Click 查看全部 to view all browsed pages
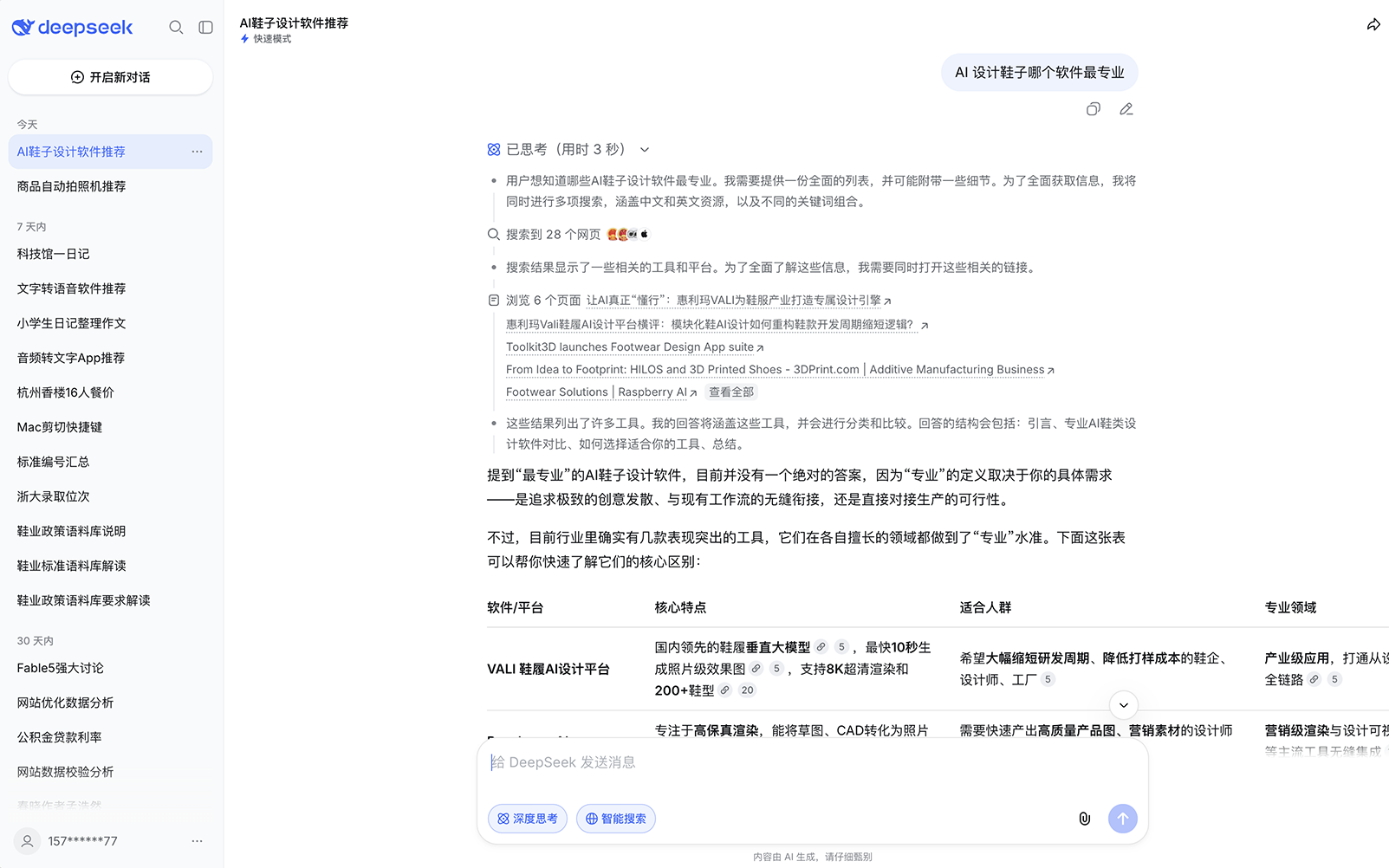This screenshot has height=868, width=1389. [731, 392]
